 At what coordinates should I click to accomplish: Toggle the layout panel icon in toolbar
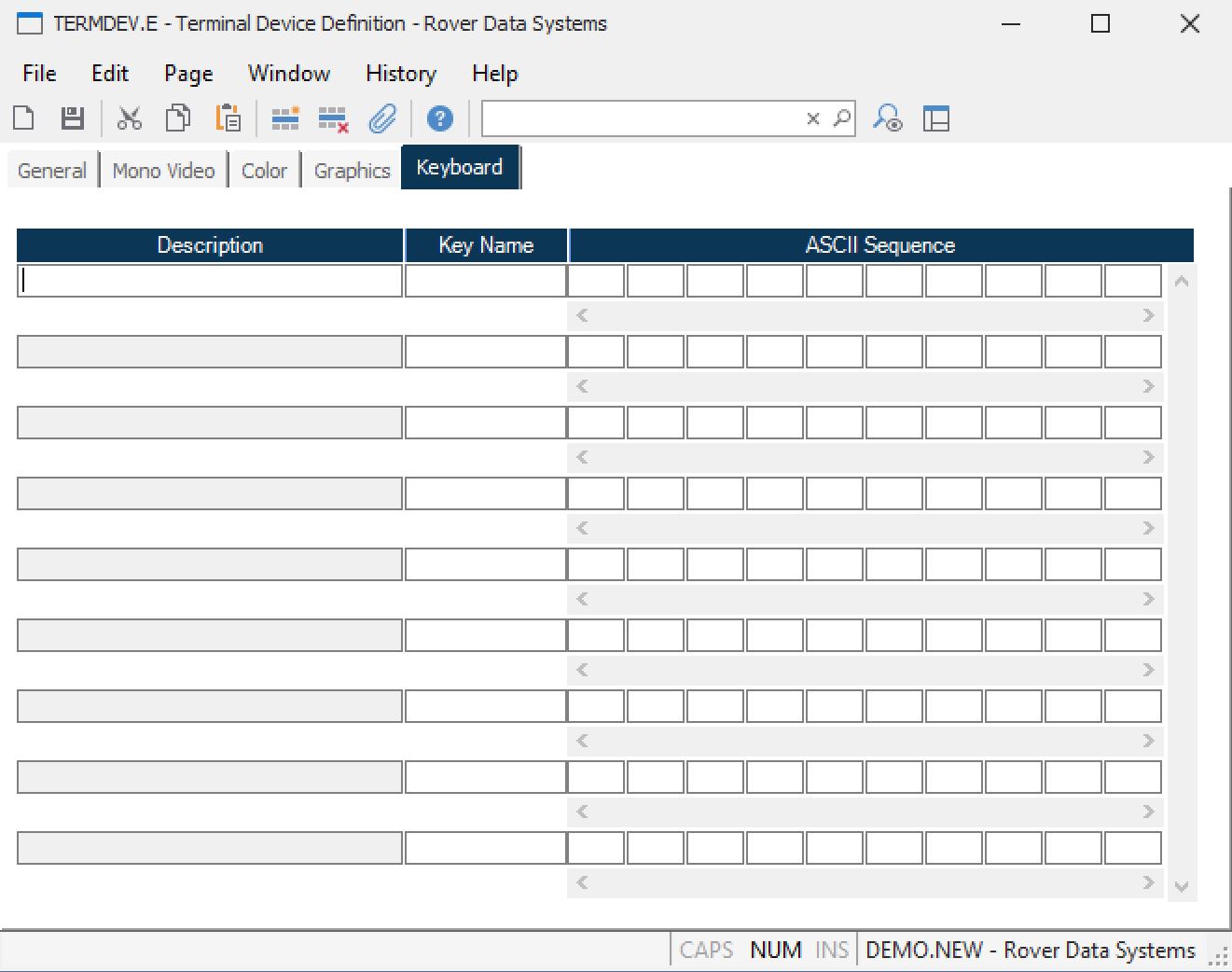click(x=935, y=118)
